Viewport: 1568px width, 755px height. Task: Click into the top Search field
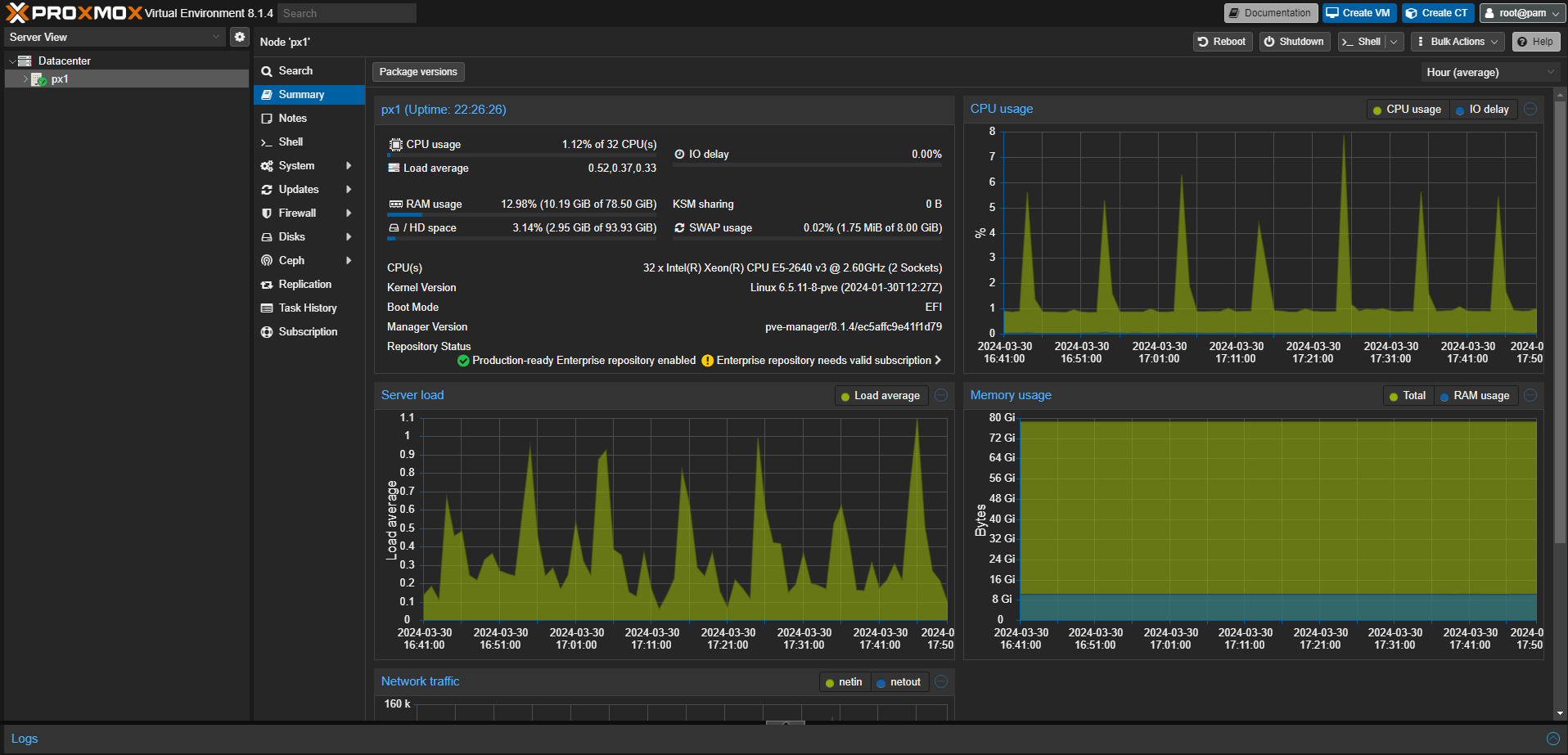[346, 13]
